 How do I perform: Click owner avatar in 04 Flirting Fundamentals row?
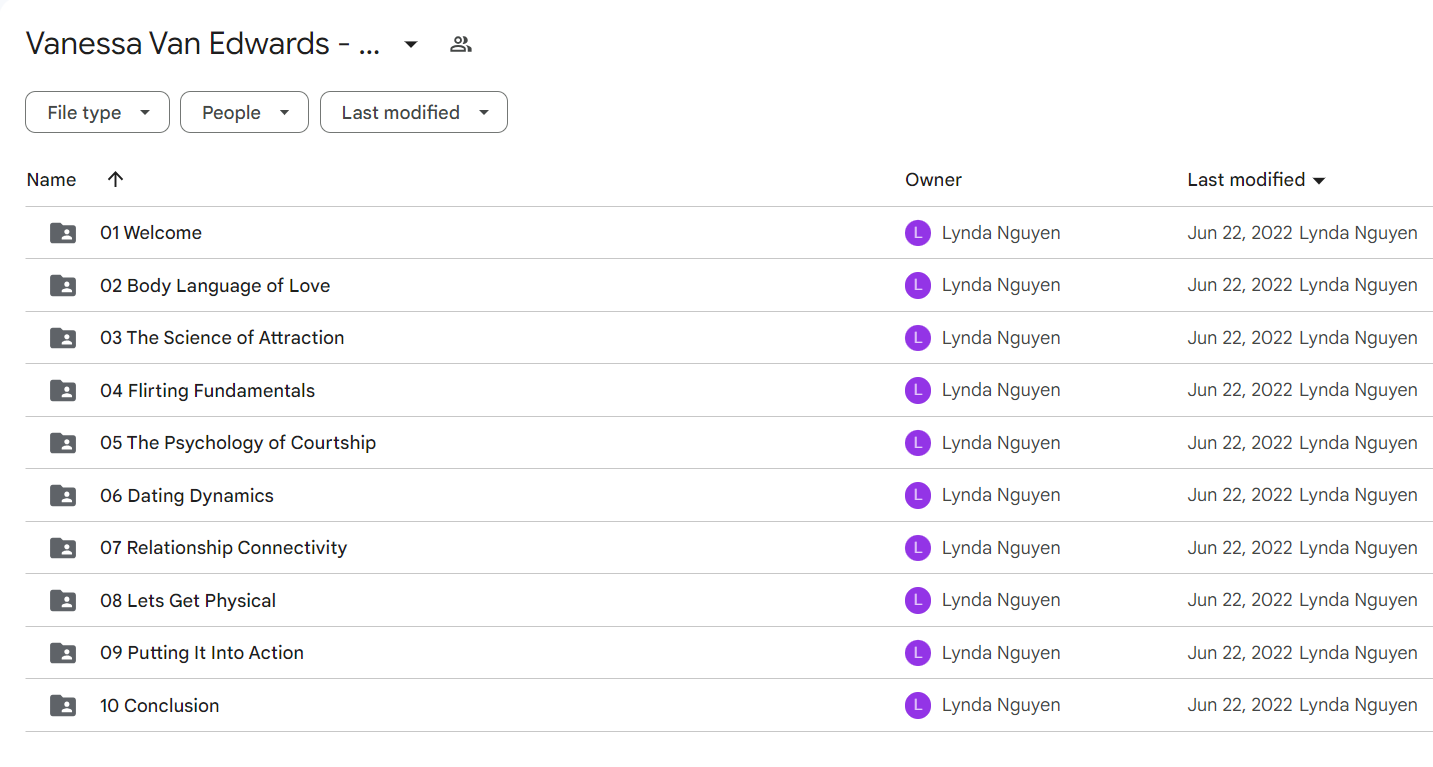coord(918,391)
